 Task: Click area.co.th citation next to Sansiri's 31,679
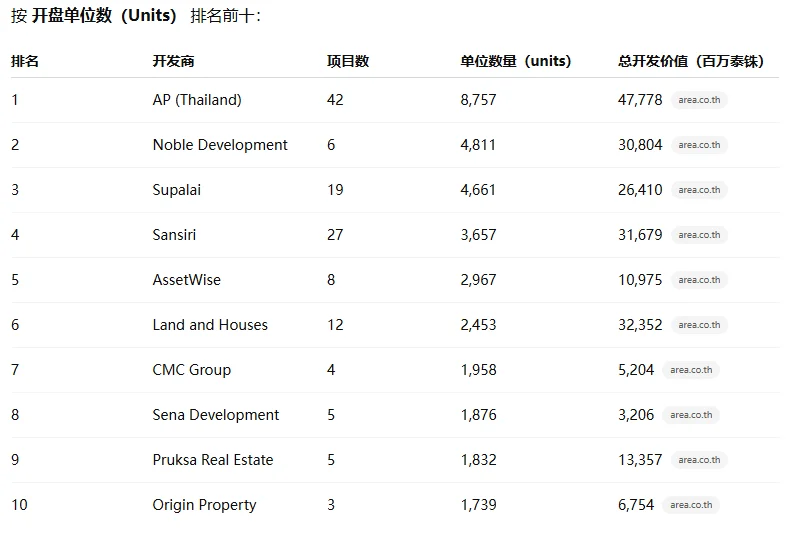[699, 235]
